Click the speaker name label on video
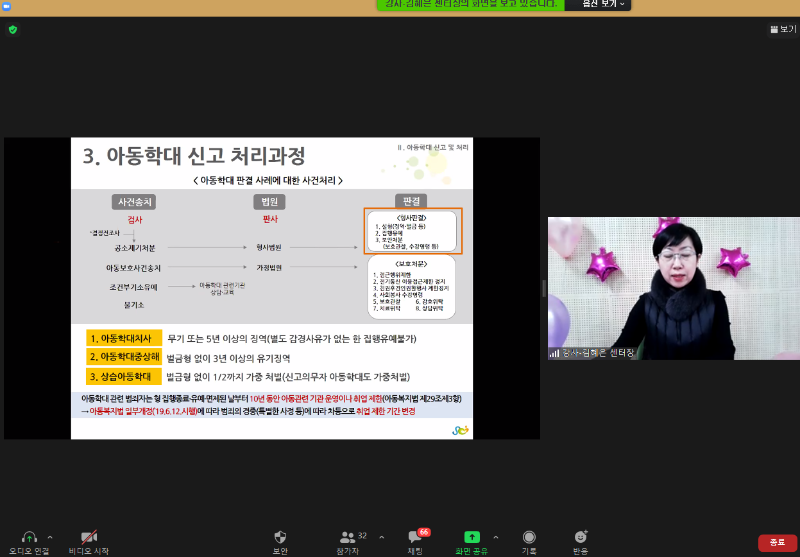 (x=597, y=353)
